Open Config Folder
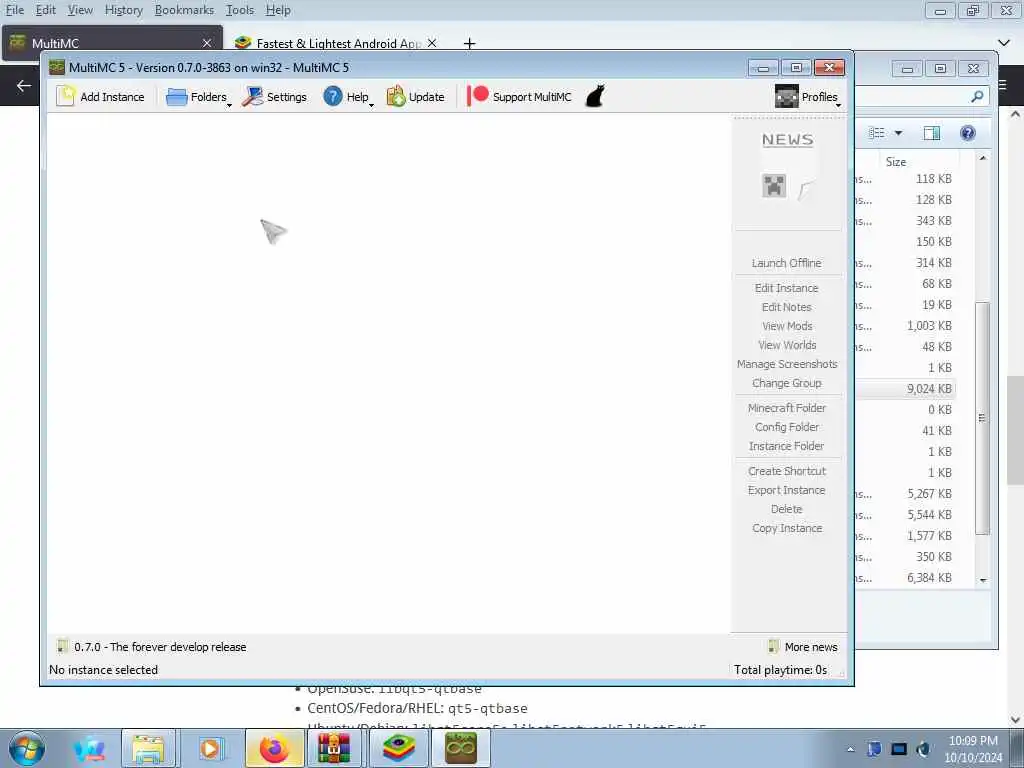This screenshot has width=1024, height=768. tap(786, 426)
